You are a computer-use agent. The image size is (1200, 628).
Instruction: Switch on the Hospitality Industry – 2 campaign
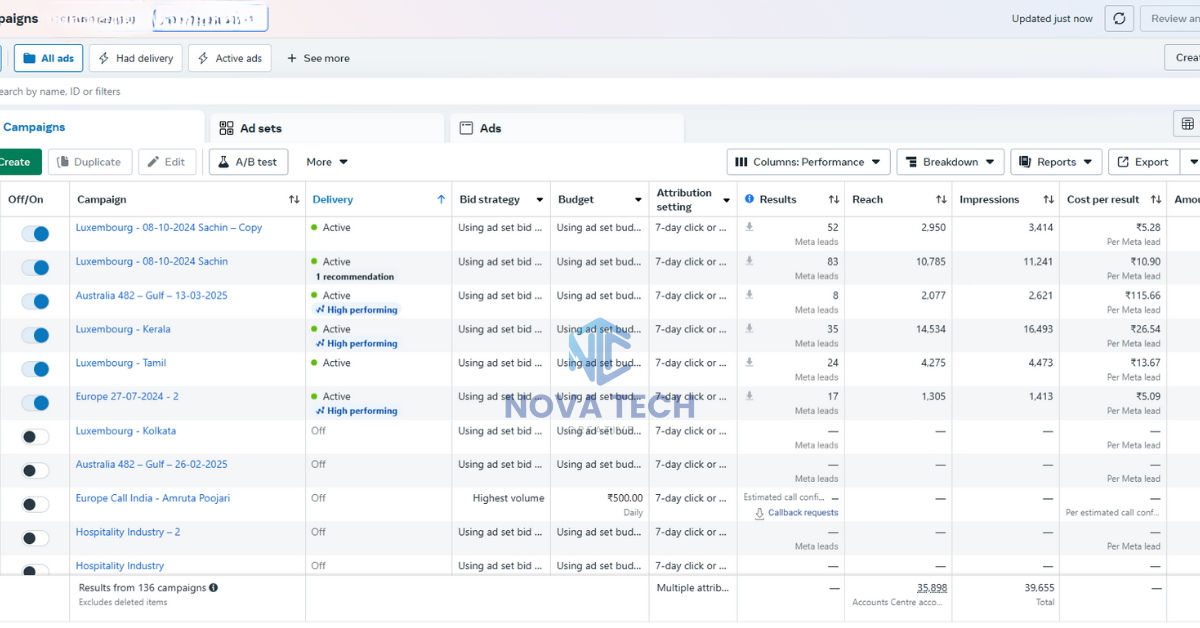coord(35,538)
